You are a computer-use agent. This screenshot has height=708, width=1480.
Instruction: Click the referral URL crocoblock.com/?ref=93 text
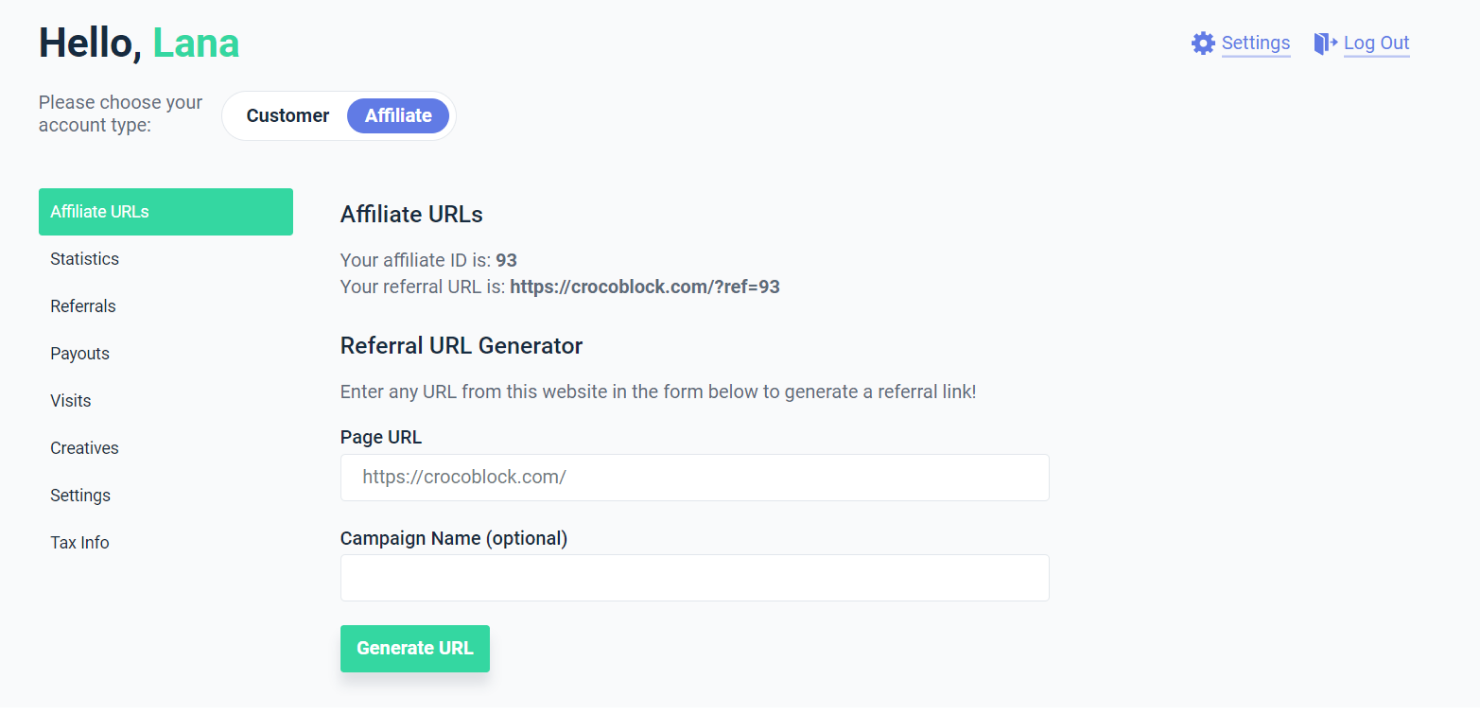pyautogui.click(x=645, y=287)
